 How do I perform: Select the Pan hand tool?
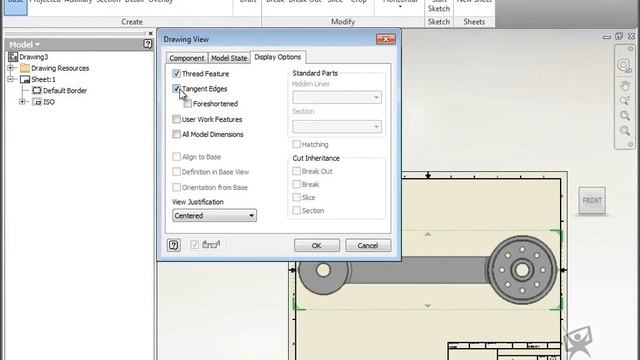click(624, 86)
